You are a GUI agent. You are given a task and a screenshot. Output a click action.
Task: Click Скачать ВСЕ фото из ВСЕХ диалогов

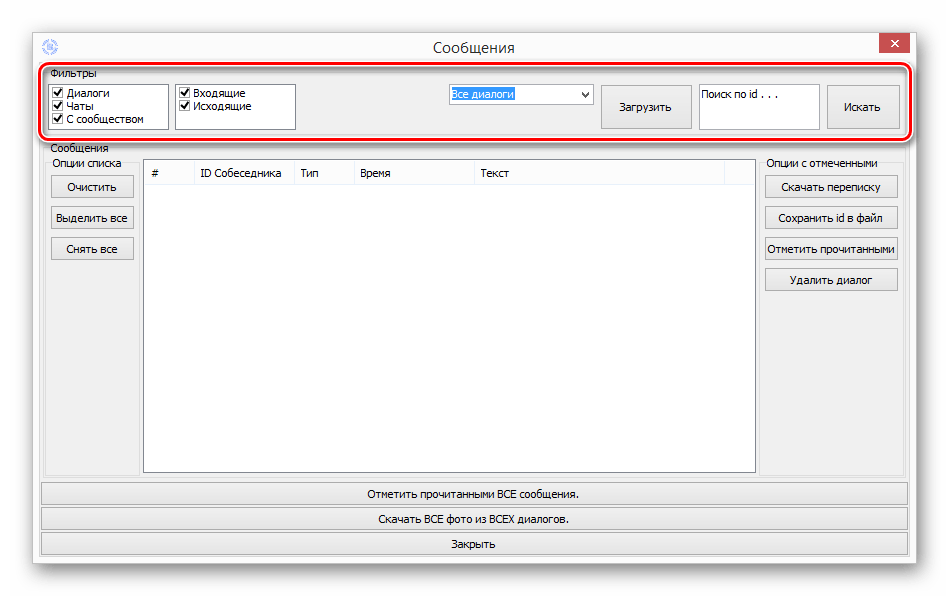[x=474, y=519]
